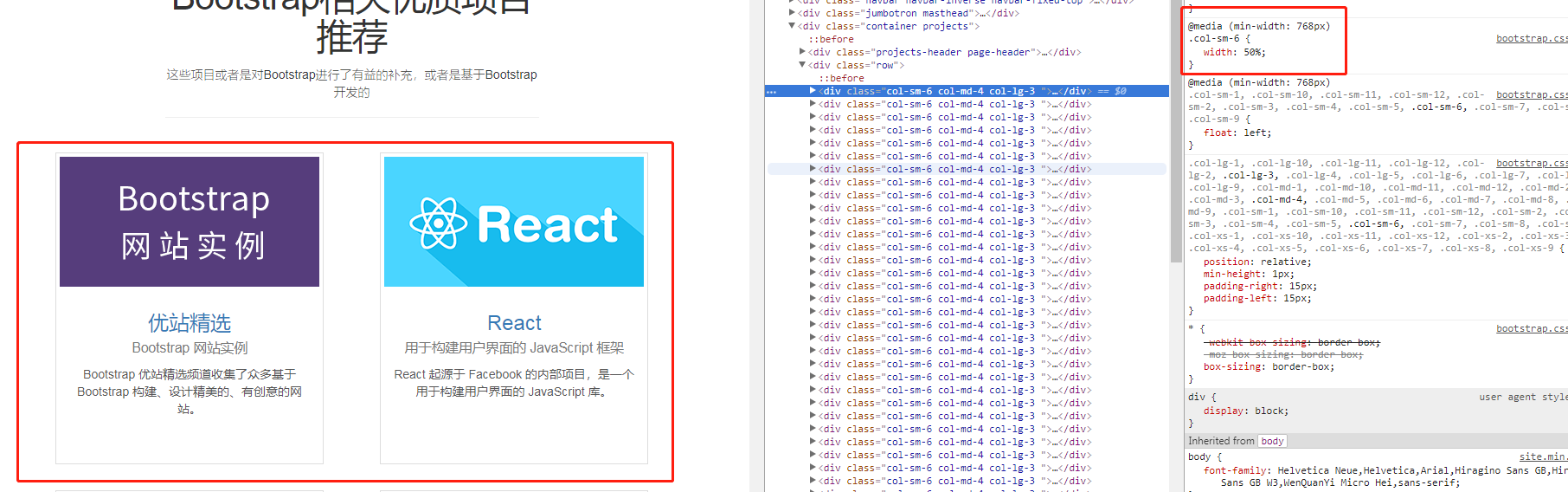Open bootstrap.css link beside .col-sm-6 width rule
Image resolution: width=1568 pixels, height=492 pixels.
click(x=1532, y=38)
